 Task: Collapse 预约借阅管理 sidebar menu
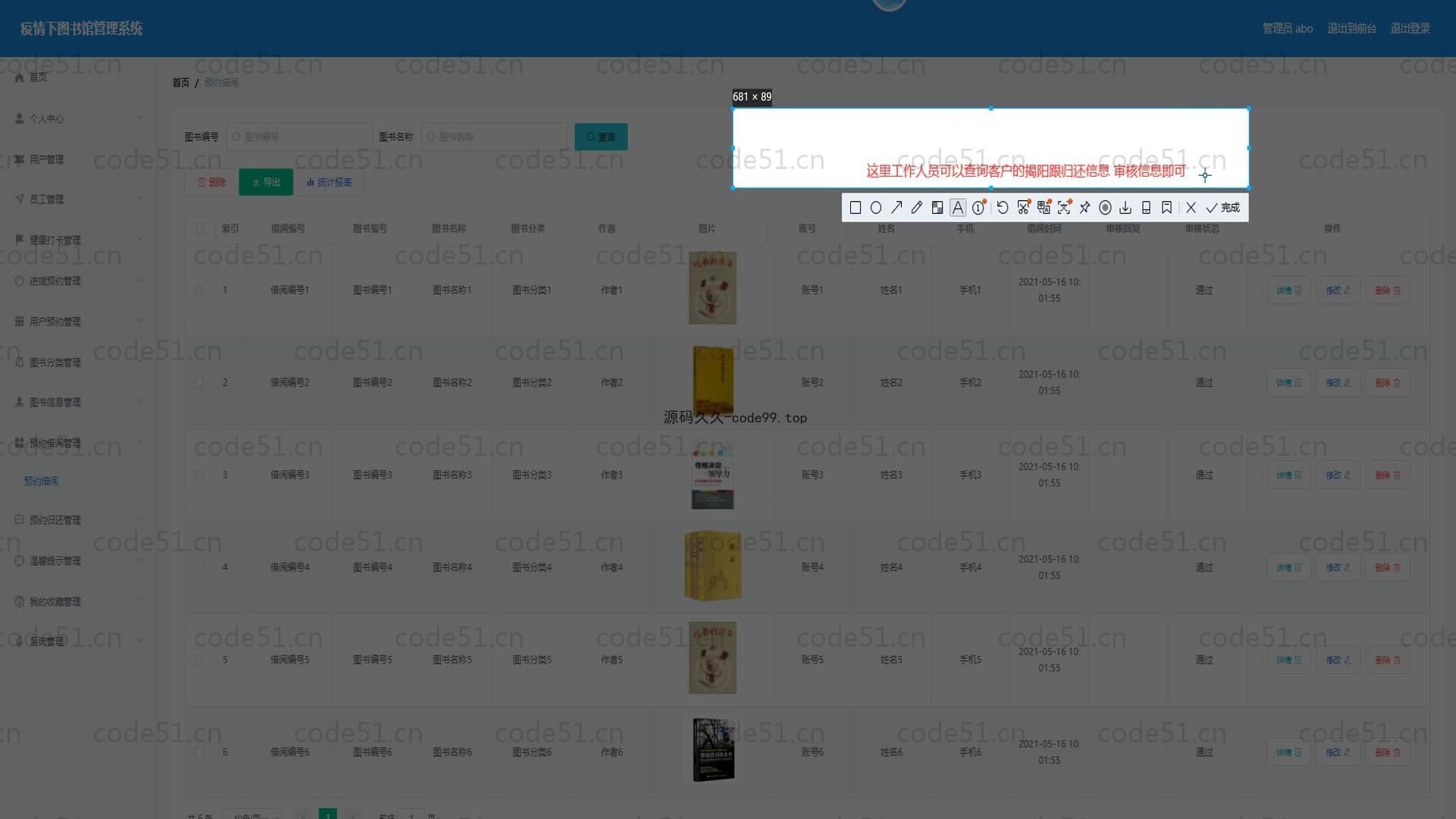pyautogui.click(x=79, y=443)
